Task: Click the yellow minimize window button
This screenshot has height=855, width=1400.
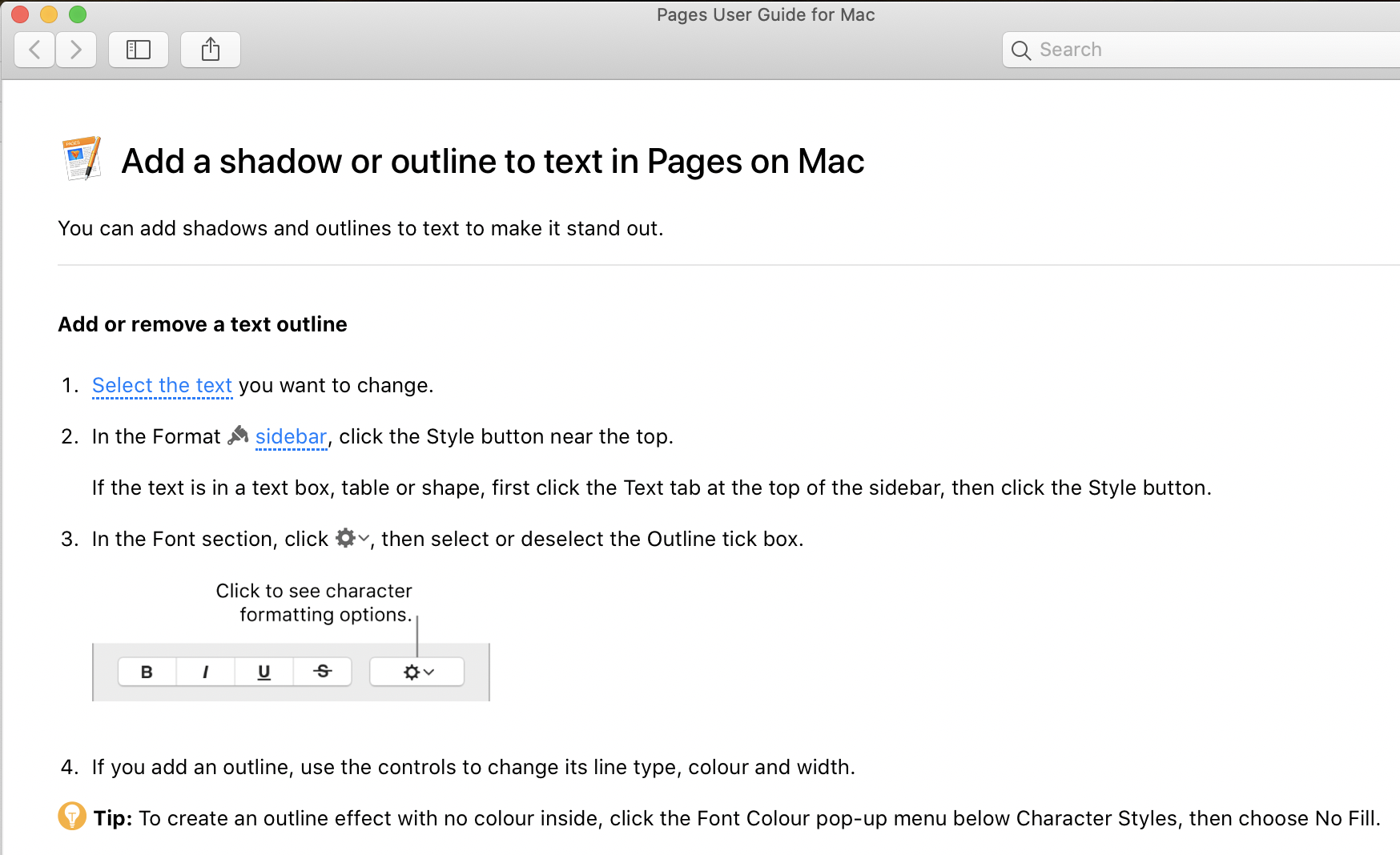Action: 49,14
